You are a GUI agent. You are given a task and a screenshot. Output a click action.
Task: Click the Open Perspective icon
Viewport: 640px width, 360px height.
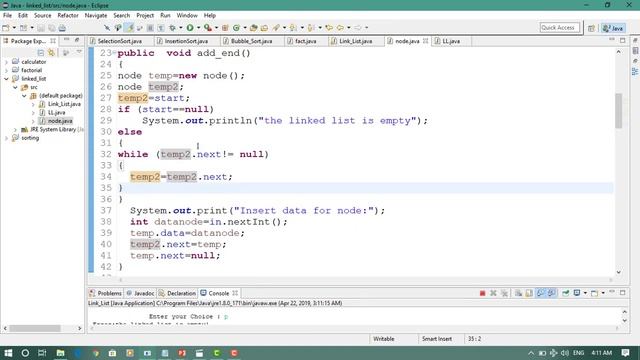591,28
